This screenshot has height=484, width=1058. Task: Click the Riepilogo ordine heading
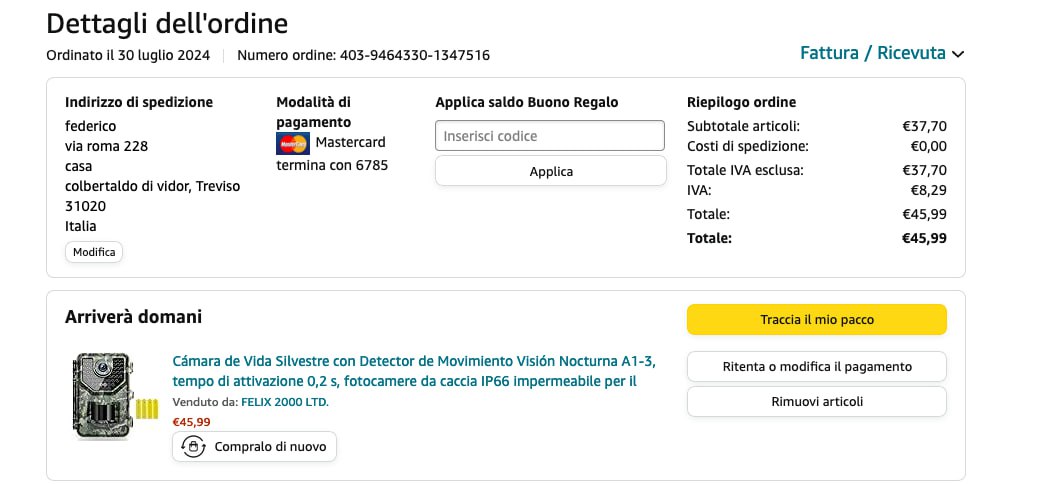click(x=741, y=102)
